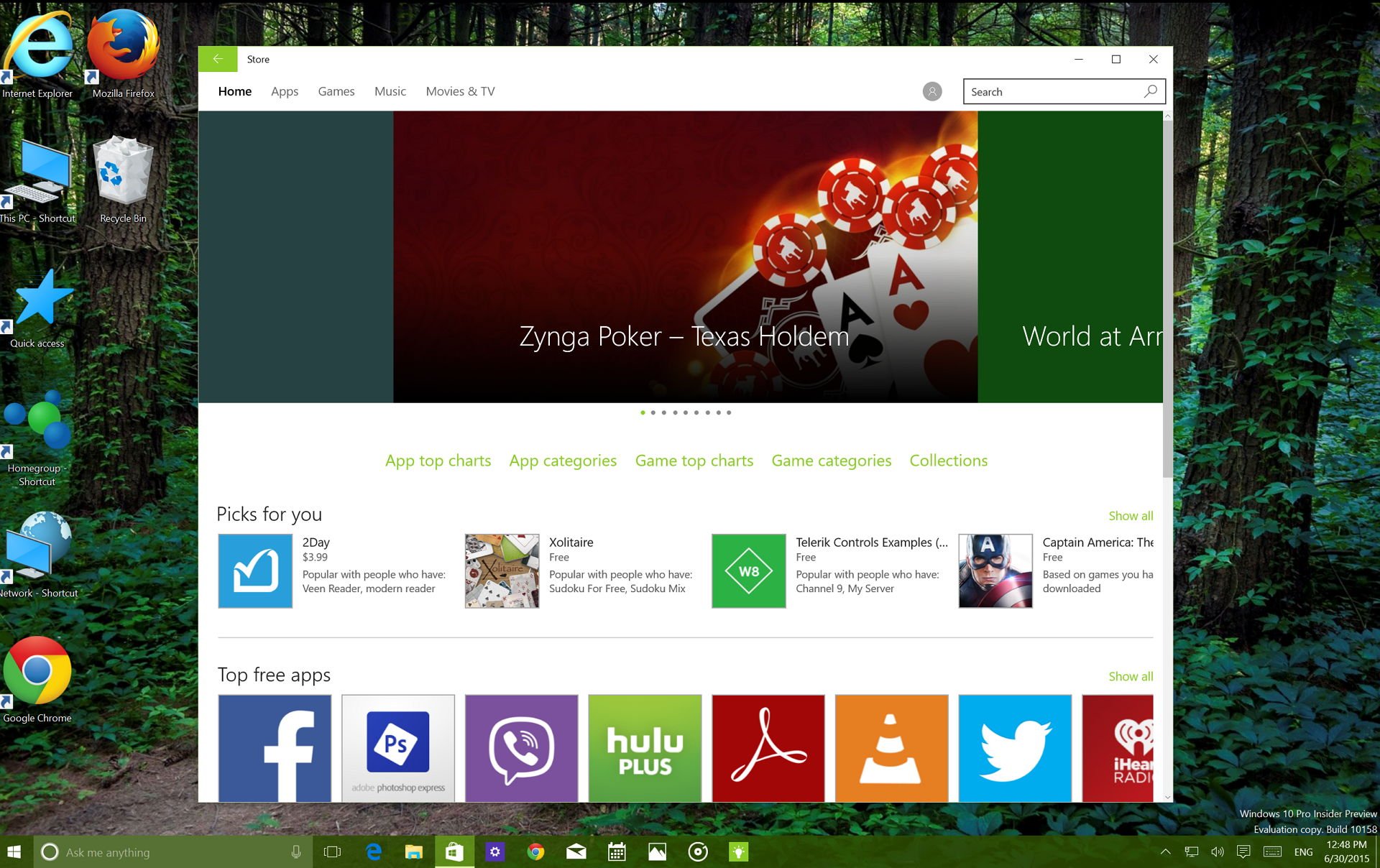Open the Telerik Controls Examples title
The width and height of the screenshot is (1380, 868).
(x=872, y=542)
